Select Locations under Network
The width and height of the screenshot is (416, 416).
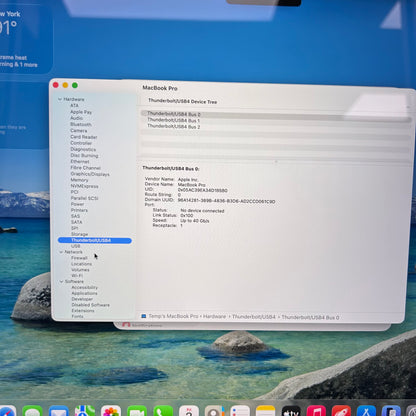[81, 264]
